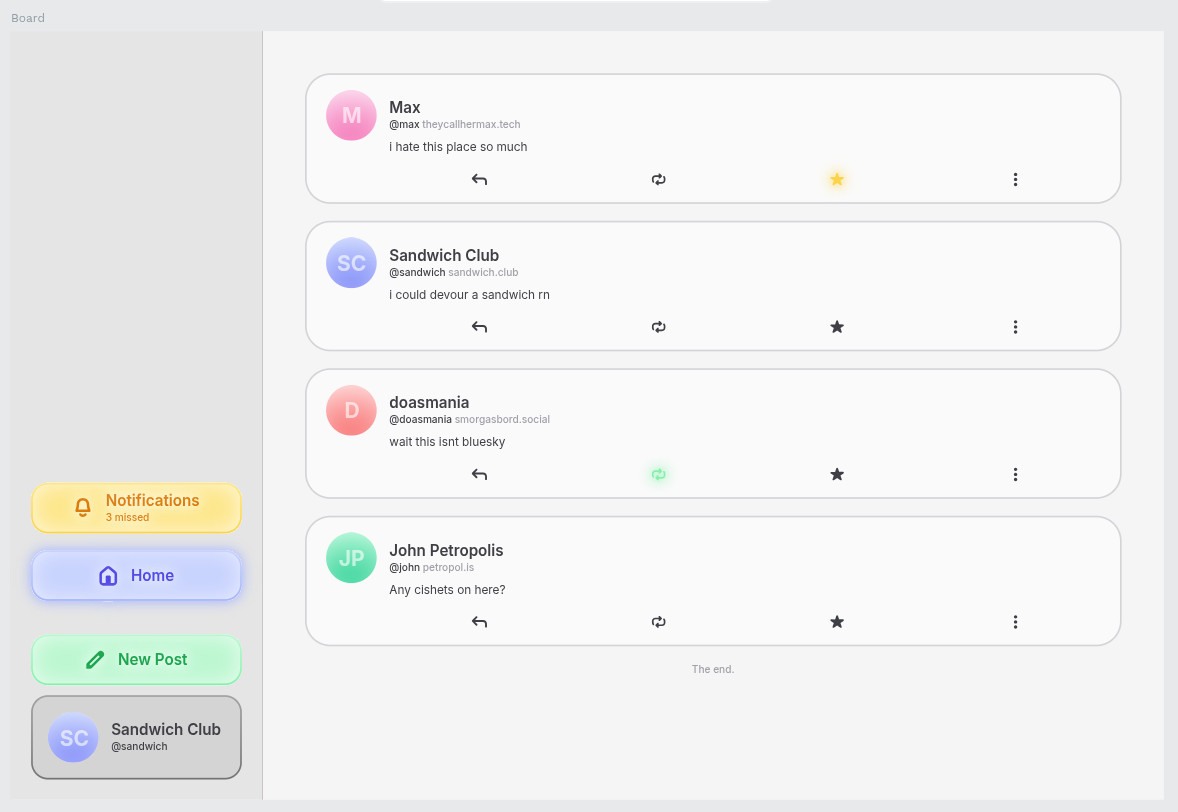Boost the Sandwich Club post
Viewport: 1178px width, 812px height.
(658, 327)
